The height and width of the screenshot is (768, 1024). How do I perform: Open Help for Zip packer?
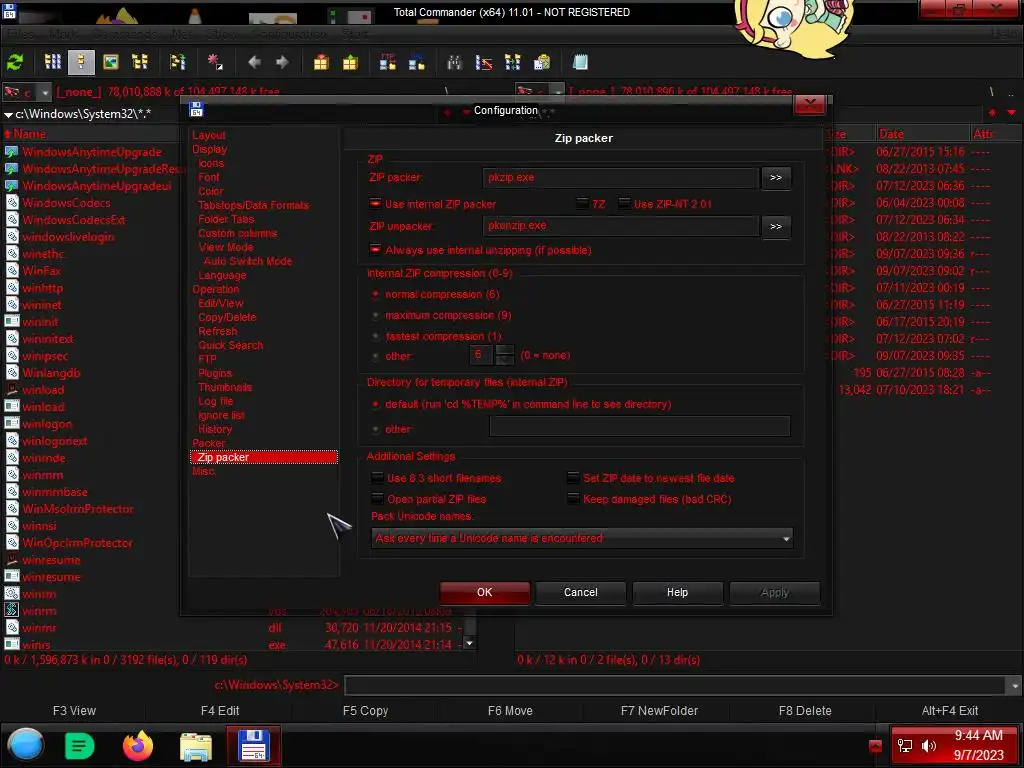pyautogui.click(x=677, y=592)
